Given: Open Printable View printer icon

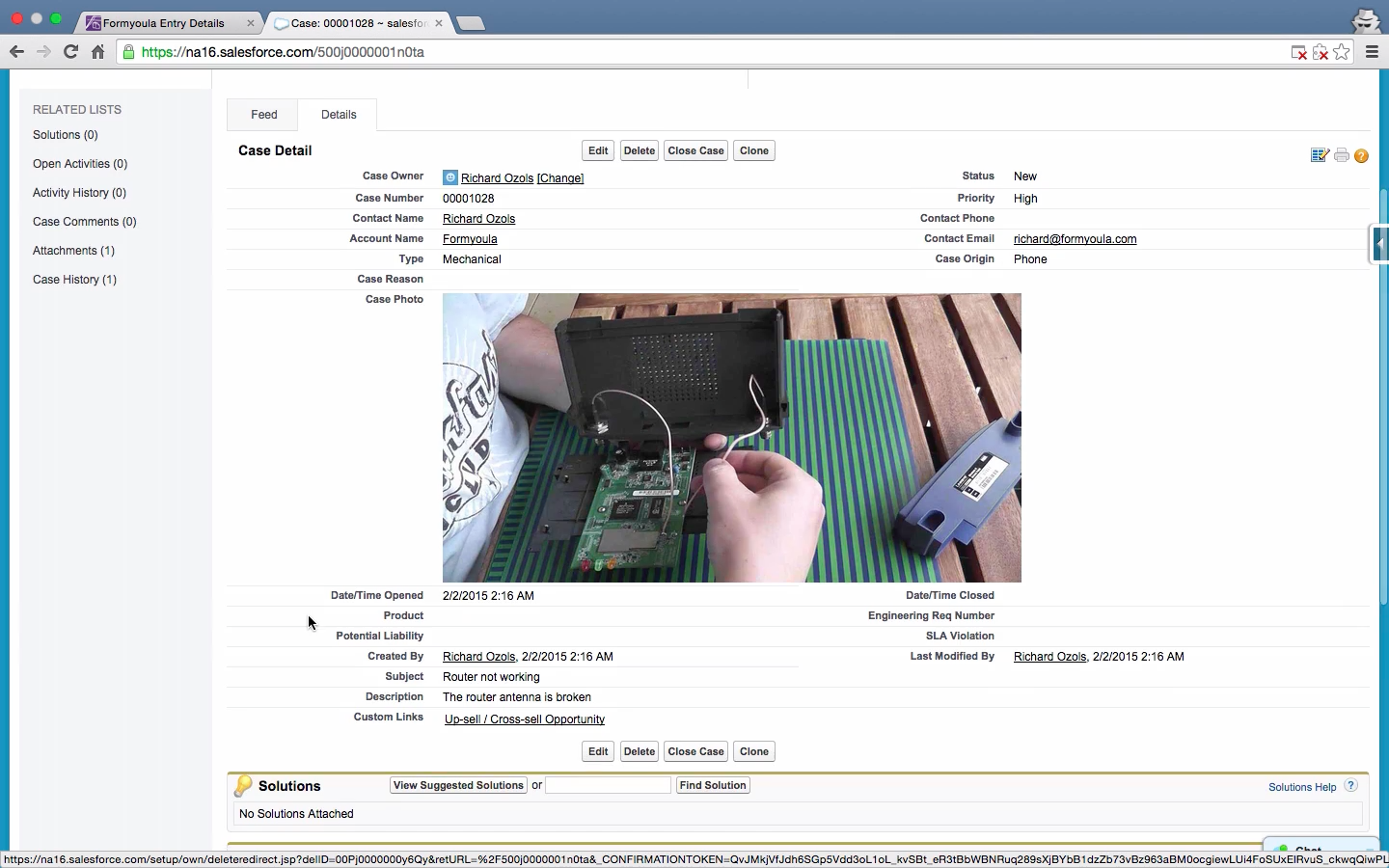Looking at the screenshot, I should (x=1342, y=155).
